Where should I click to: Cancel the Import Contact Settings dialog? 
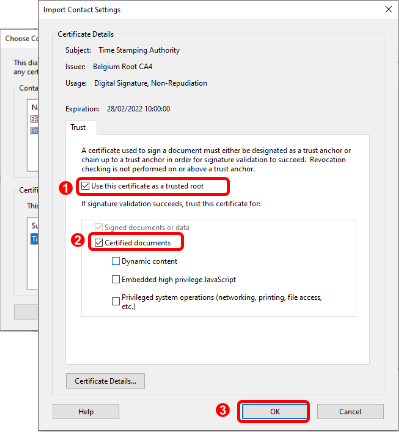click(350, 412)
